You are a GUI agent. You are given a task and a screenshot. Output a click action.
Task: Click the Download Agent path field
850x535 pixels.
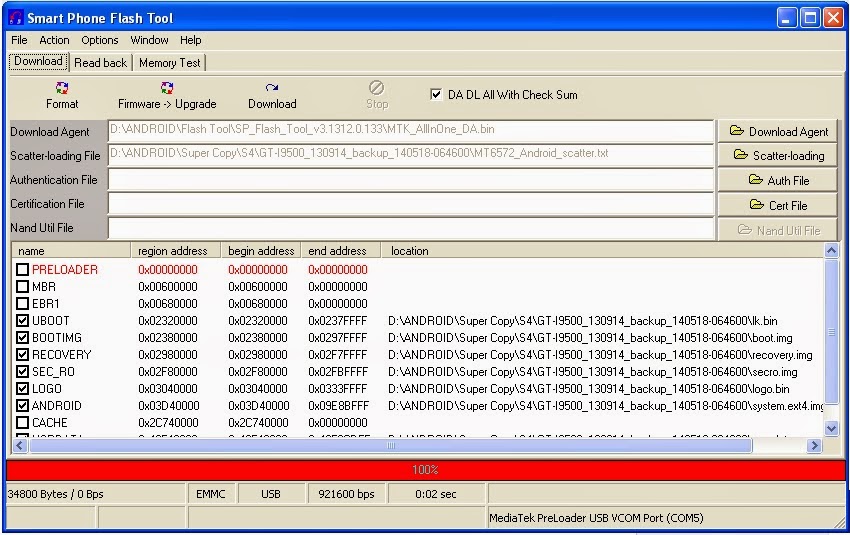pos(411,131)
